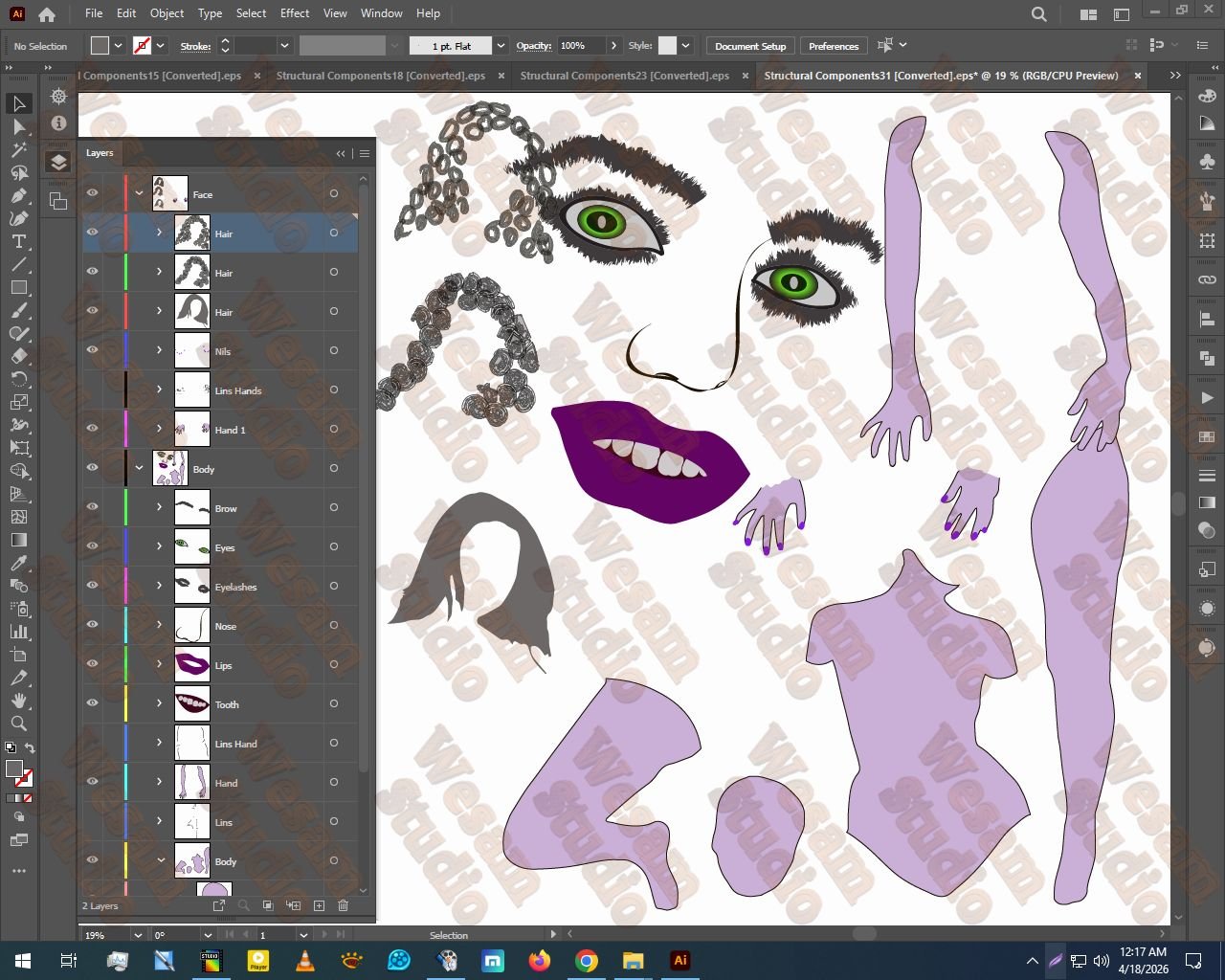Click the Preferences button
This screenshot has height=980, width=1225.
pos(834,46)
